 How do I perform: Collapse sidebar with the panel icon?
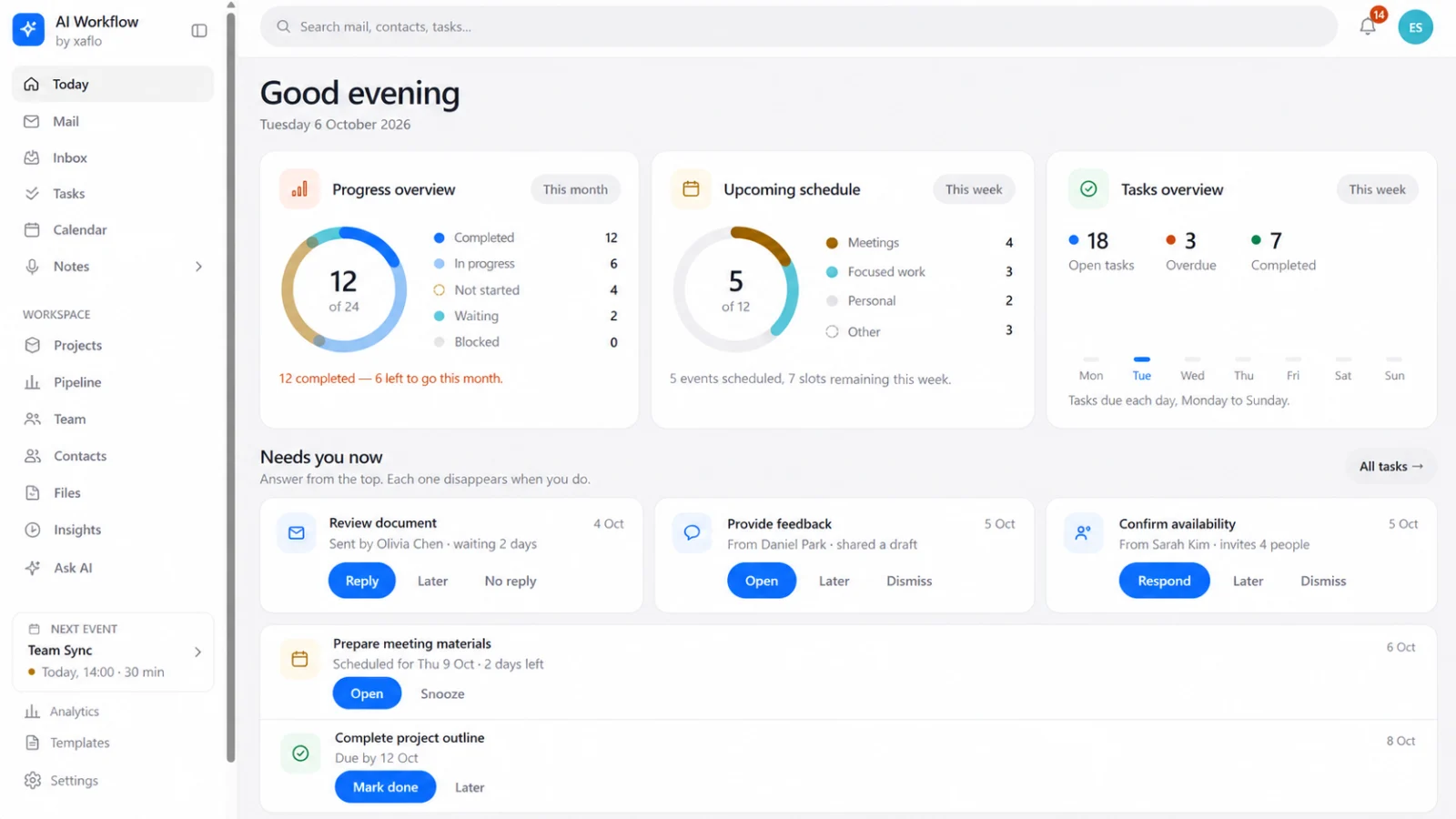[x=199, y=31]
